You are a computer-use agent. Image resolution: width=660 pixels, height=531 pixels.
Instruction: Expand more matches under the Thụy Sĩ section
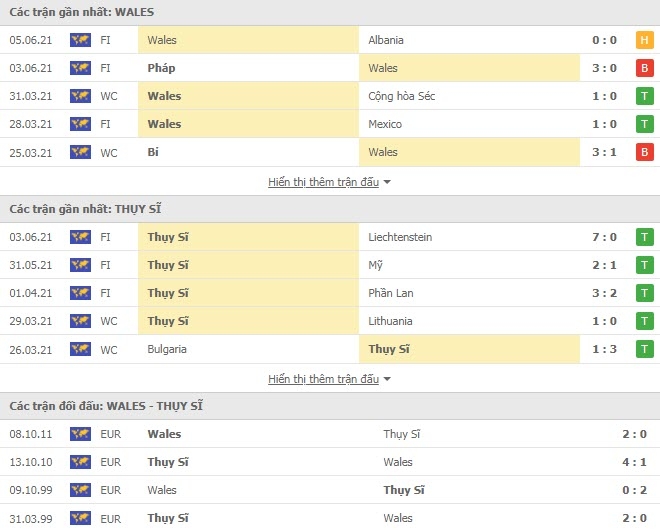[x=323, y=379]
